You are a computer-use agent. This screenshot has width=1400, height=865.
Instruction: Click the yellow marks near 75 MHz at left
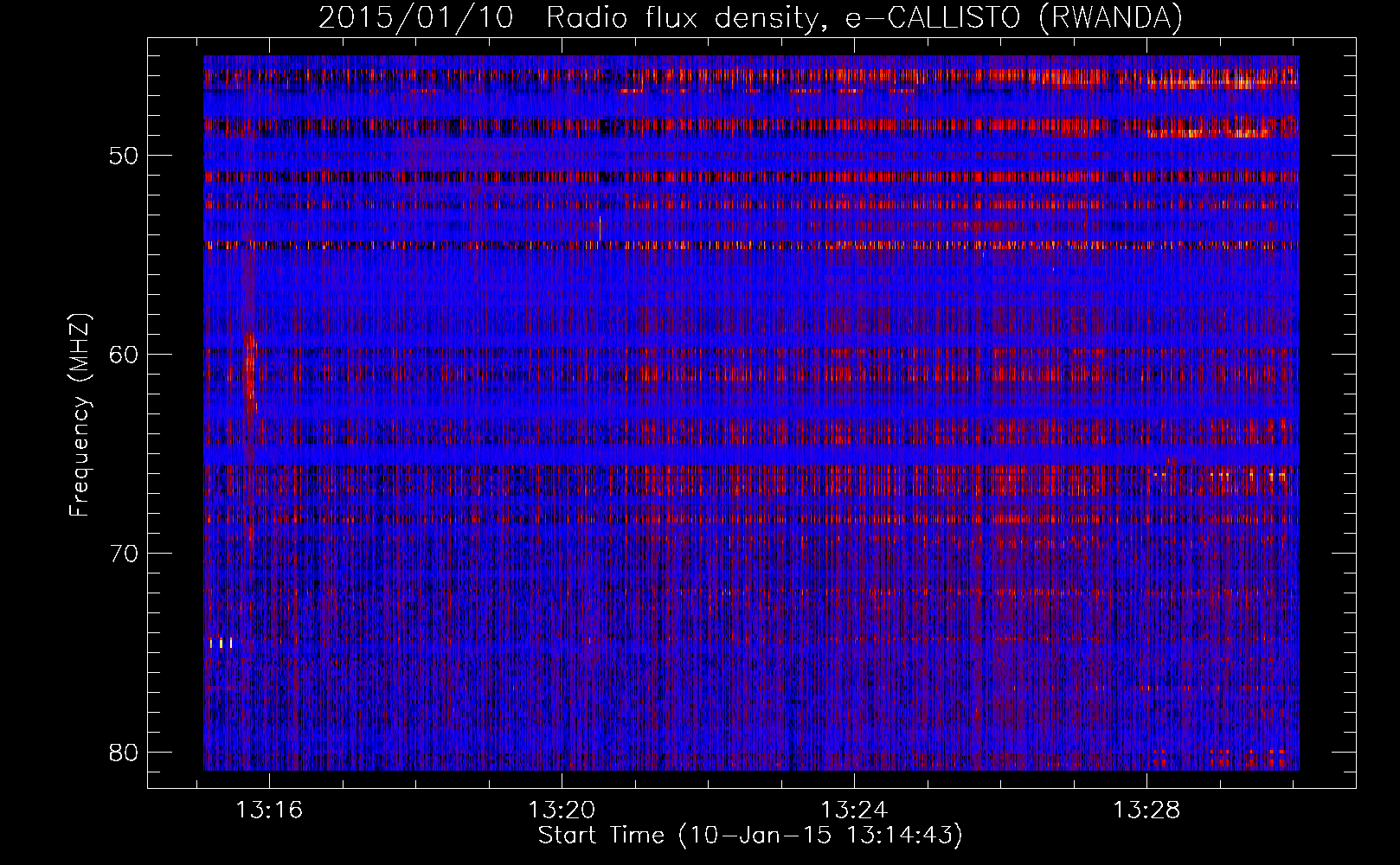click(221, 643)
